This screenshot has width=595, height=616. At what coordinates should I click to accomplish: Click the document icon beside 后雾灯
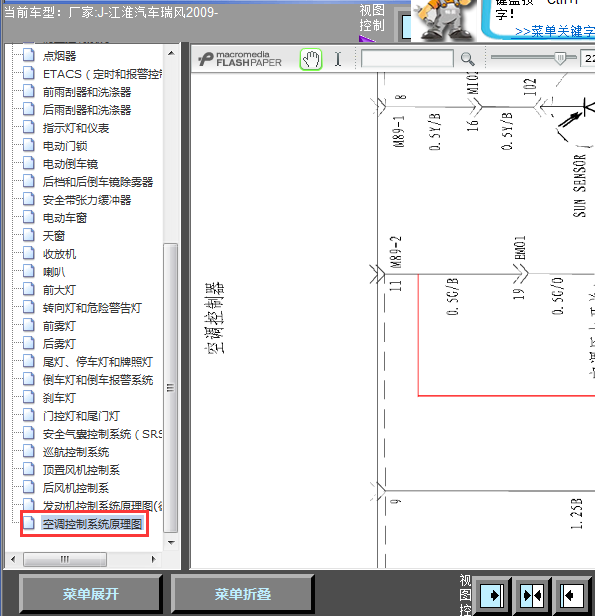(29, 343)
